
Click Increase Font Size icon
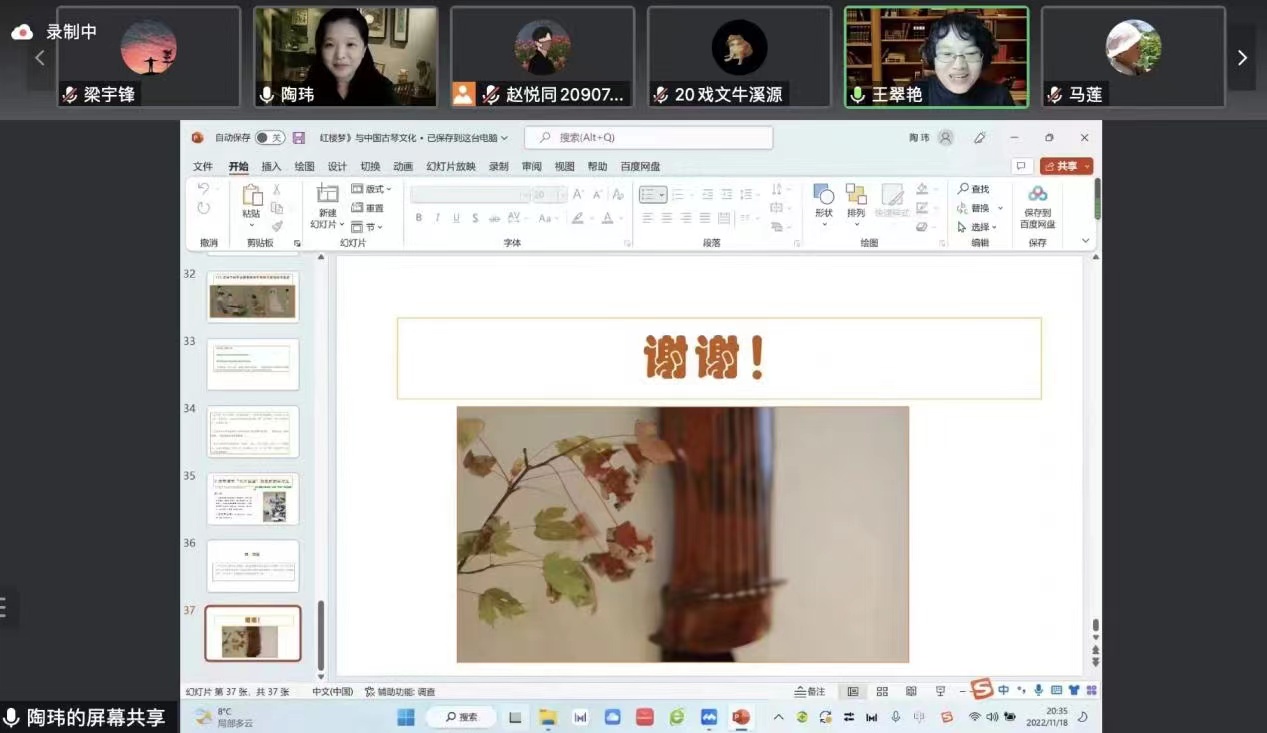coord(578,194)
